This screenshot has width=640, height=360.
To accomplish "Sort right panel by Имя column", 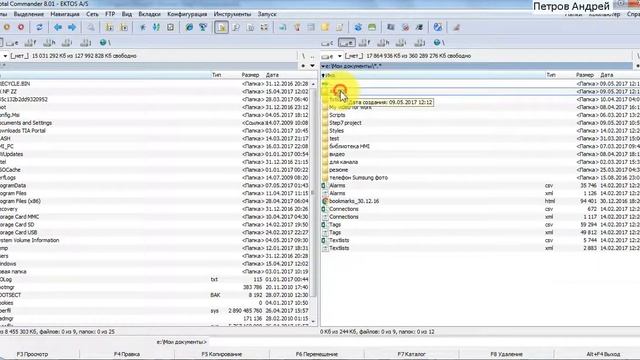I will pyautogui.click(x=433, y=75).
